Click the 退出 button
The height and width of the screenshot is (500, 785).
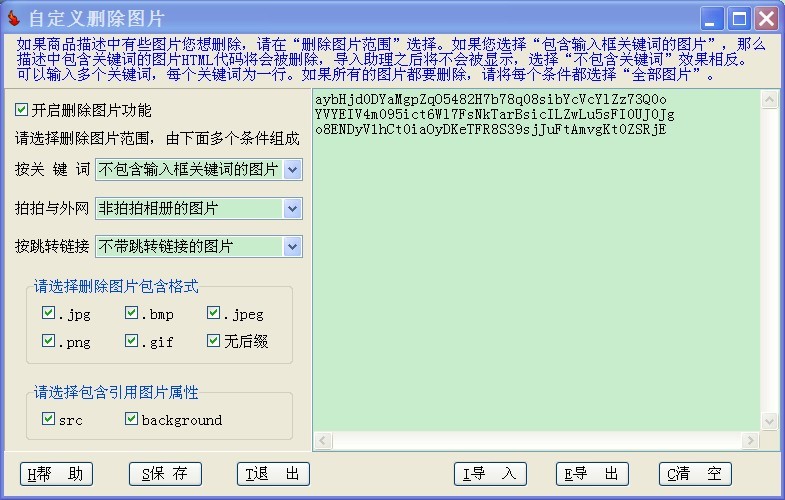pos(273,474)
